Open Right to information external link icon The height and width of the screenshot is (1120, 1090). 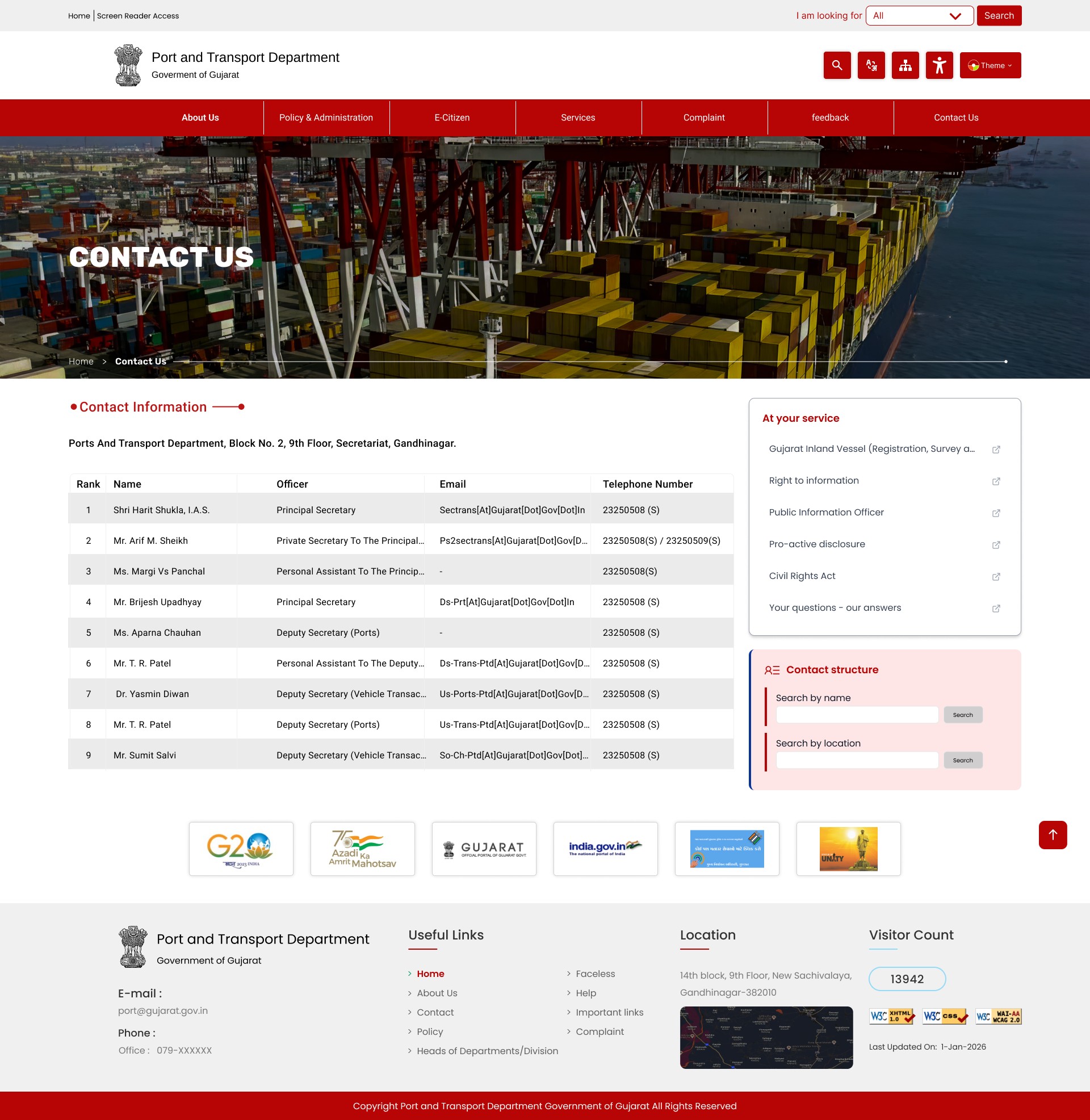click(x=996, y=481)
